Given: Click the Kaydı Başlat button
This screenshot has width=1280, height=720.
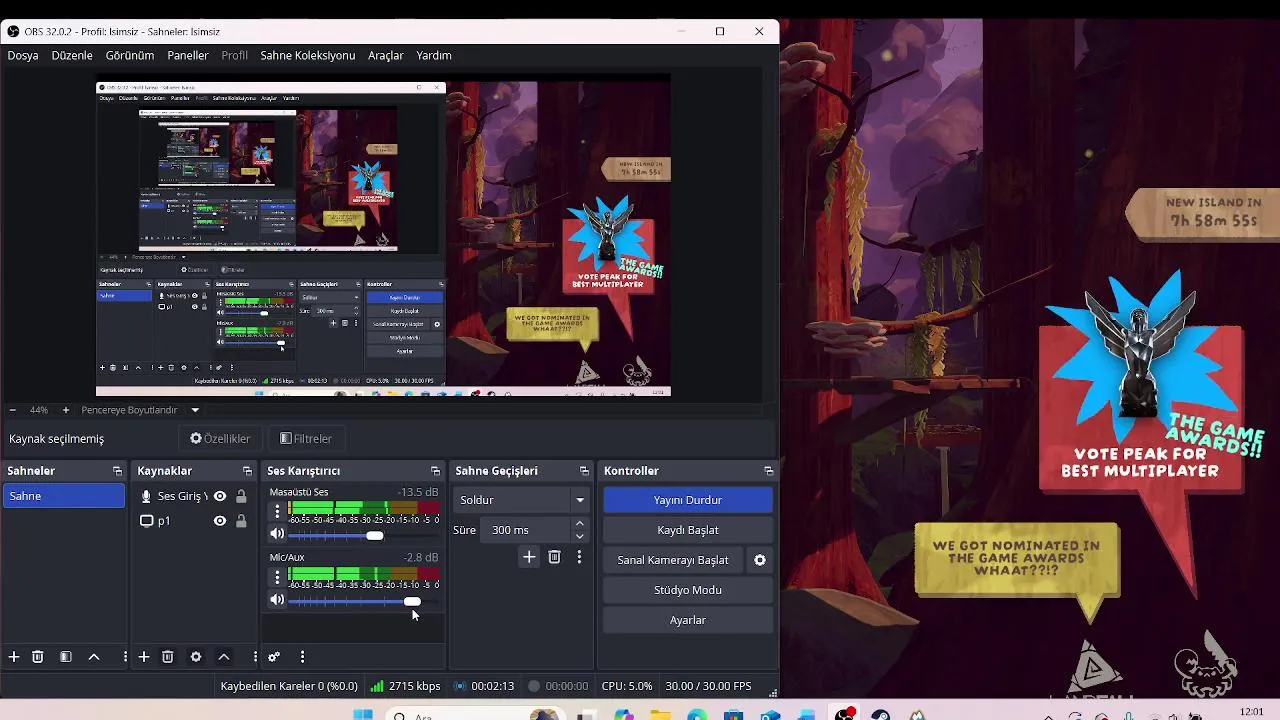Looking at the screenshot, I should click(x=688, y=530).
